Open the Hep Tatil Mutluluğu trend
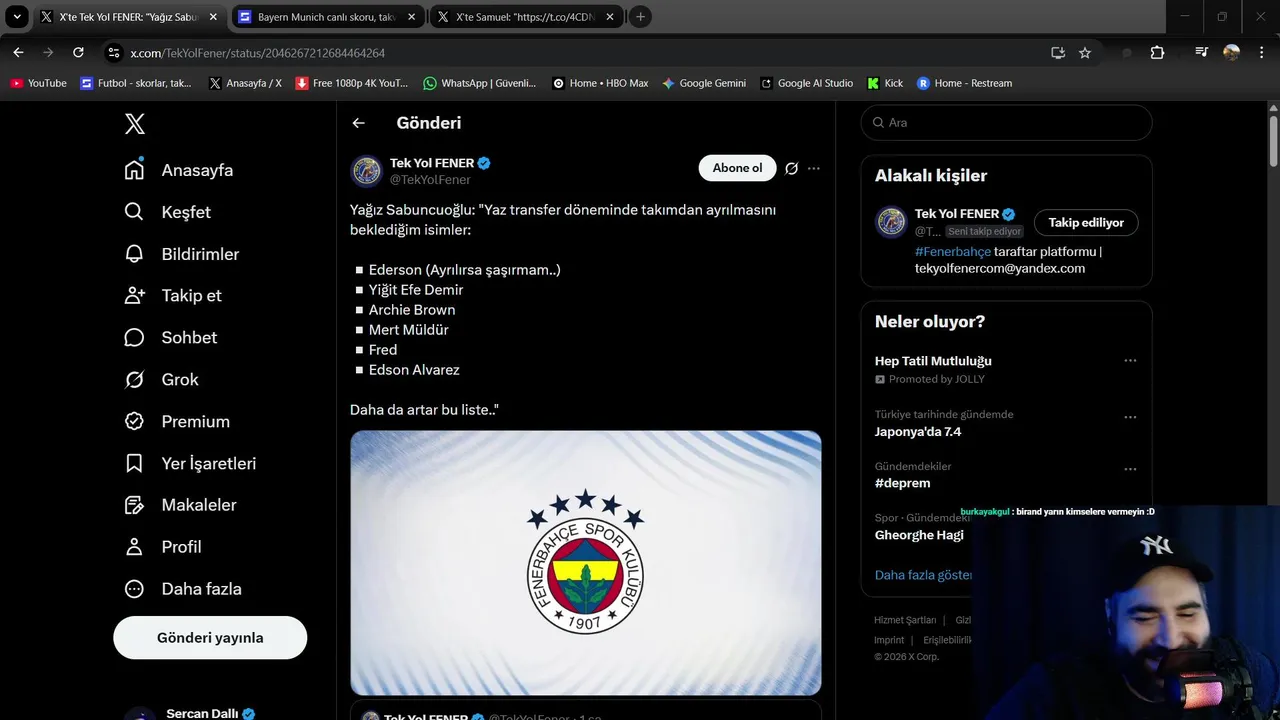 click(x=933, y=361)
